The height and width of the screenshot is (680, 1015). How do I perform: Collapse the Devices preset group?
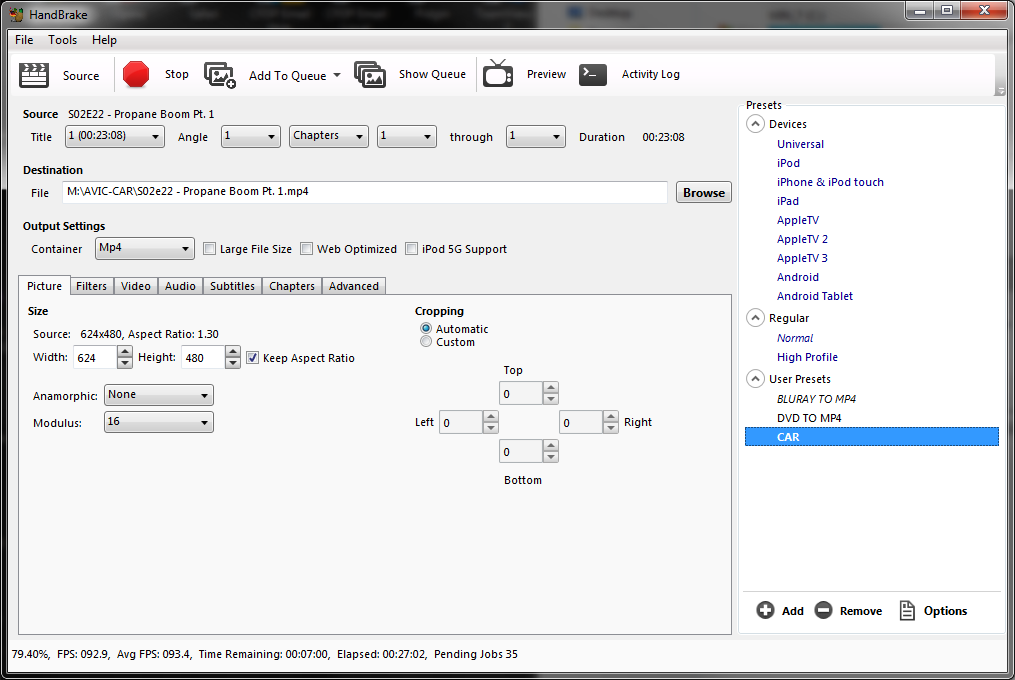click(x=755, y=124)
